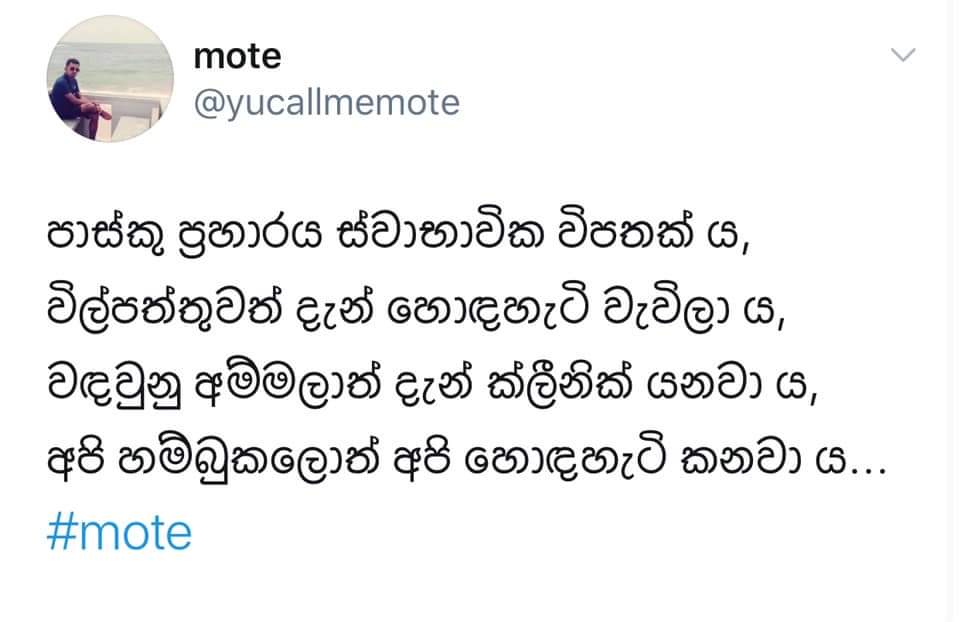Click the fourth line starting with අපි හම්බුකලොත්
The width and height of the screenshot is (960, 622).
pyautogui.click(x=467, y=460)
